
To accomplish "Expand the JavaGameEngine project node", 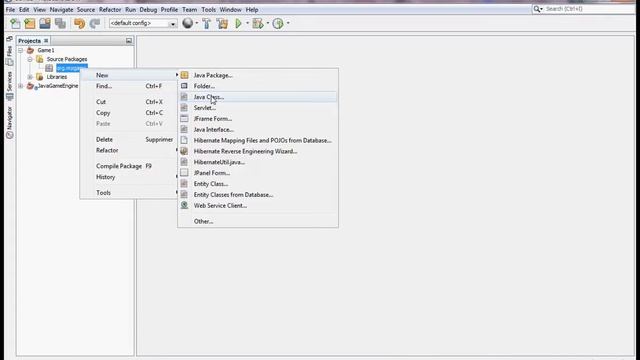I will pyautogui.click(x=20, y=86).
